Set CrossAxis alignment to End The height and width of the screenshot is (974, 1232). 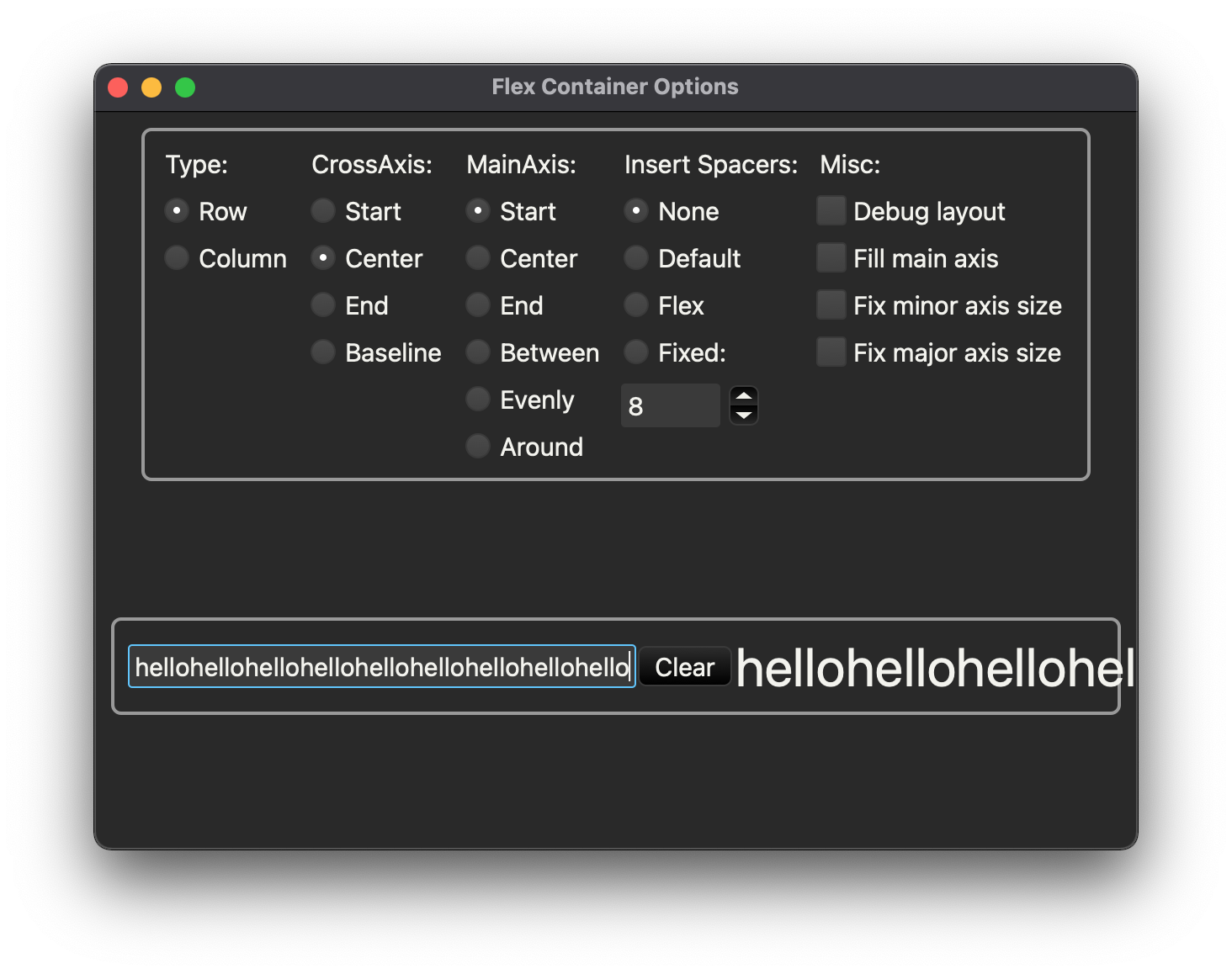point(323,305)
